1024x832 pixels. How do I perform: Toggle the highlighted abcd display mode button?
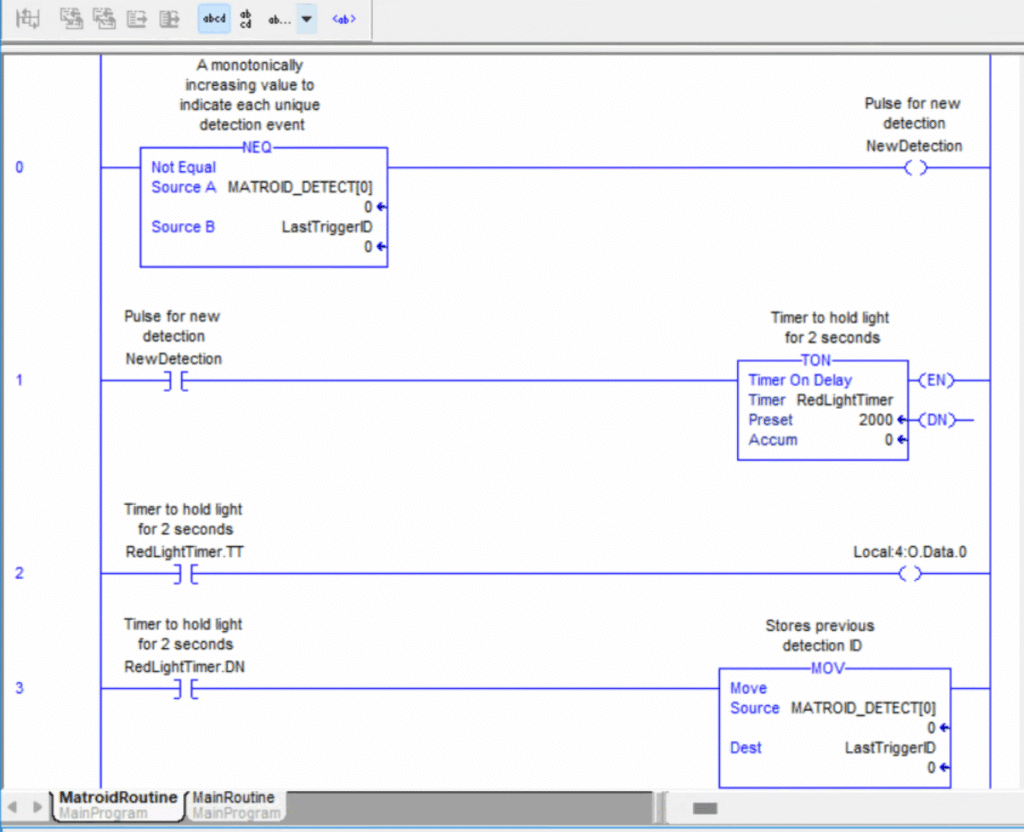[213, 18]
